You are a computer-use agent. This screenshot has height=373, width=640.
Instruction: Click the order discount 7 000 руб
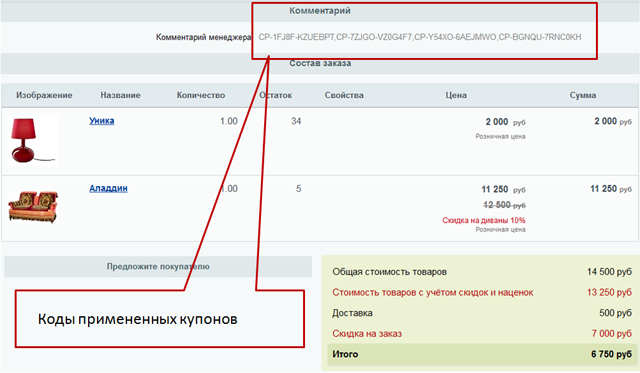coord(612,334)
